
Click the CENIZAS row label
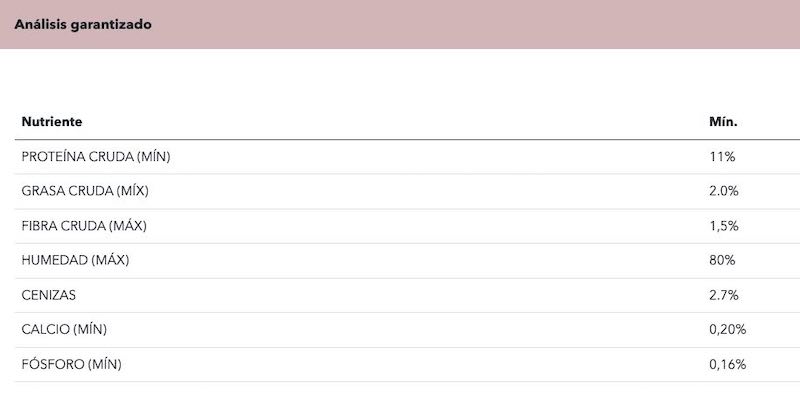48,295
